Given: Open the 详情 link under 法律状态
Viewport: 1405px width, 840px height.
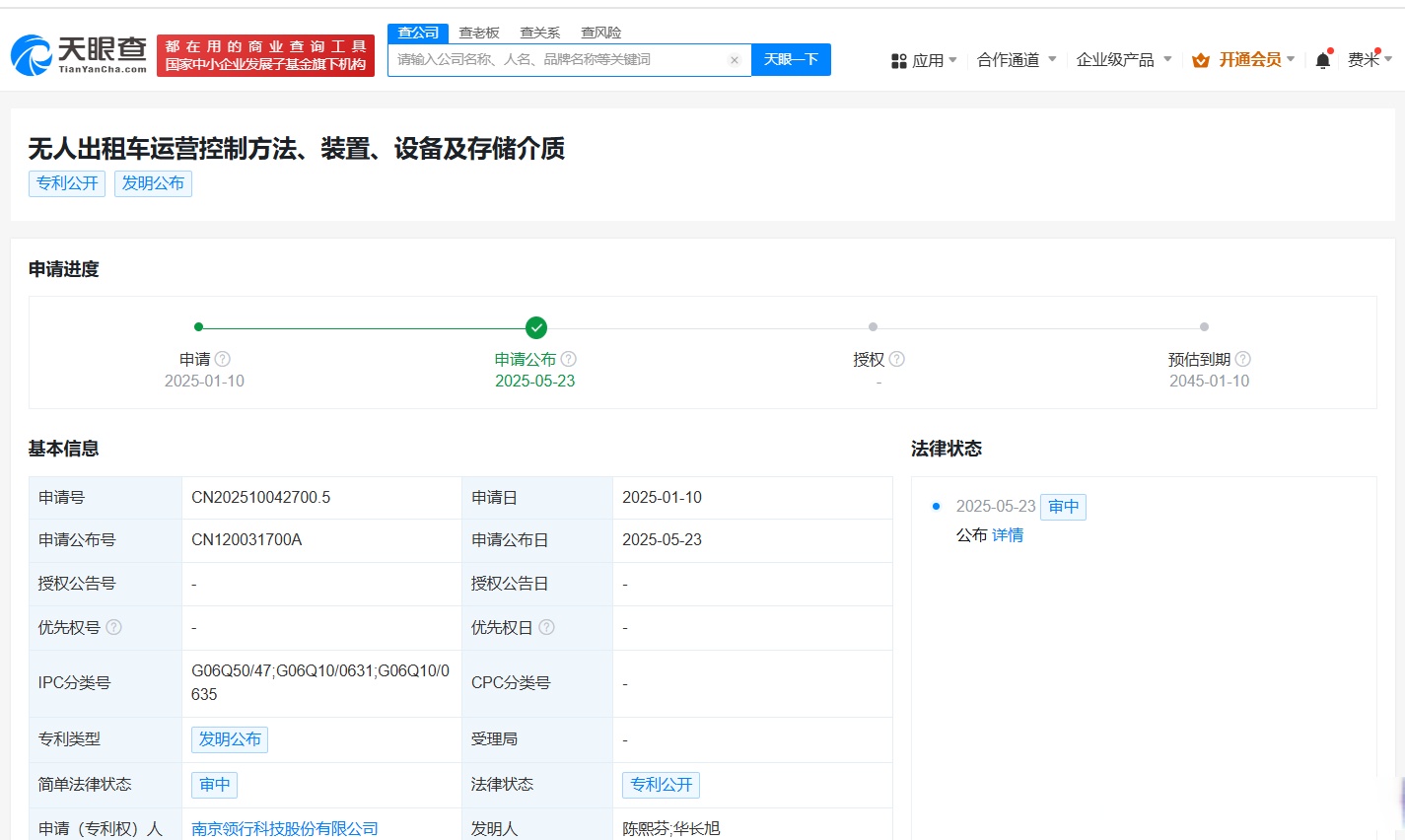Looking at the screenshot, I should tap(1007, 534).
